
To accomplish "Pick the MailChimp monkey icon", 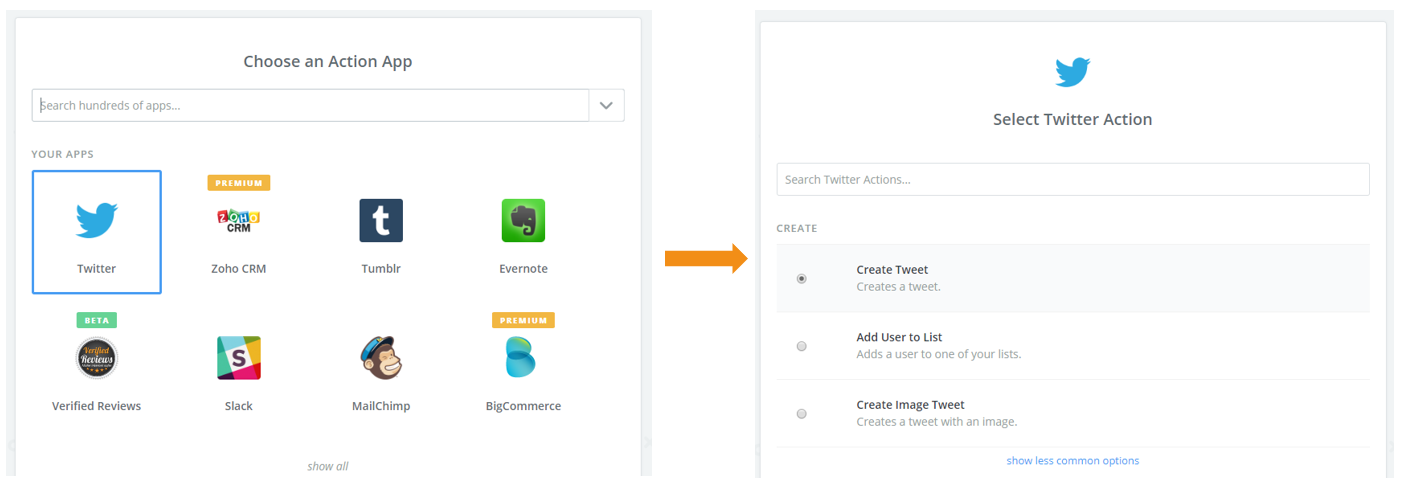I will (x=381, y=358).
